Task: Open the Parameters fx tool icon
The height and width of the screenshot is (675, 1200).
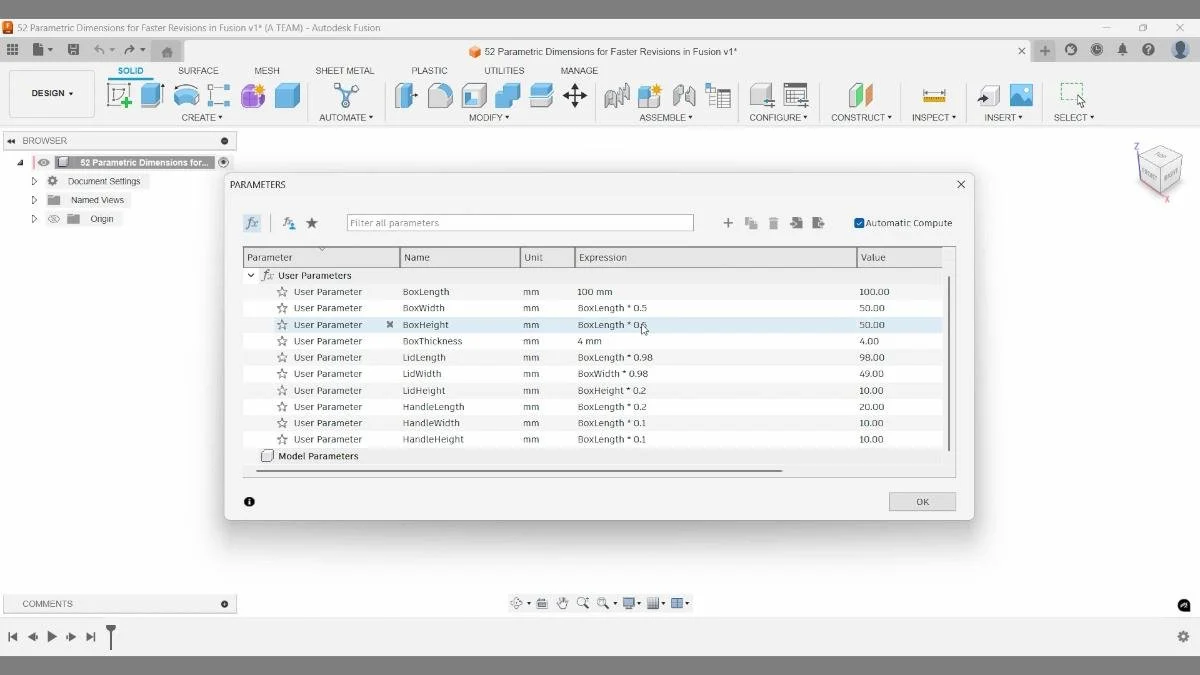Action: point(252,222)
